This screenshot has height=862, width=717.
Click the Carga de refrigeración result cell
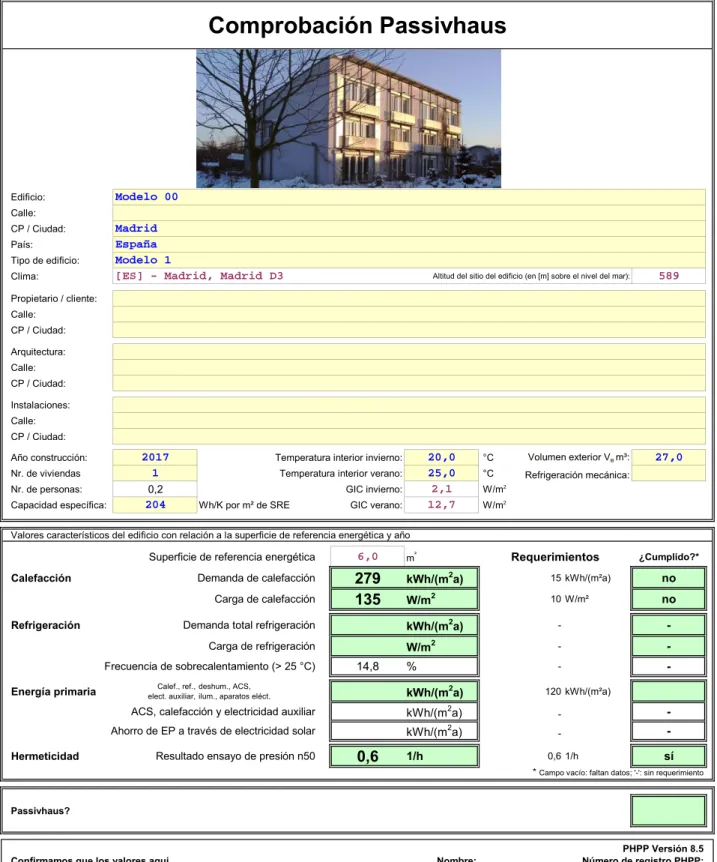[404, 646]
